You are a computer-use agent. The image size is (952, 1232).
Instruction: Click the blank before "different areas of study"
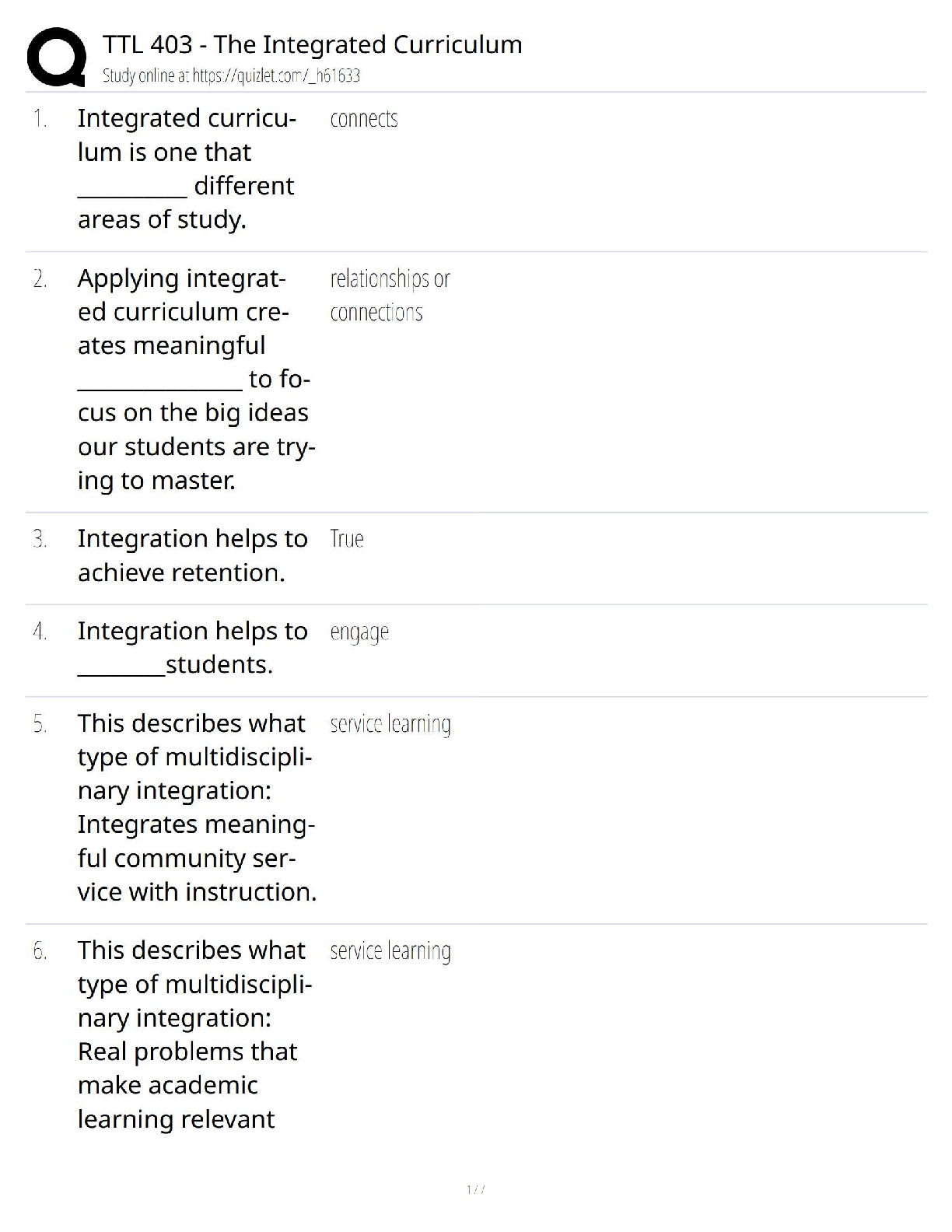131,189
